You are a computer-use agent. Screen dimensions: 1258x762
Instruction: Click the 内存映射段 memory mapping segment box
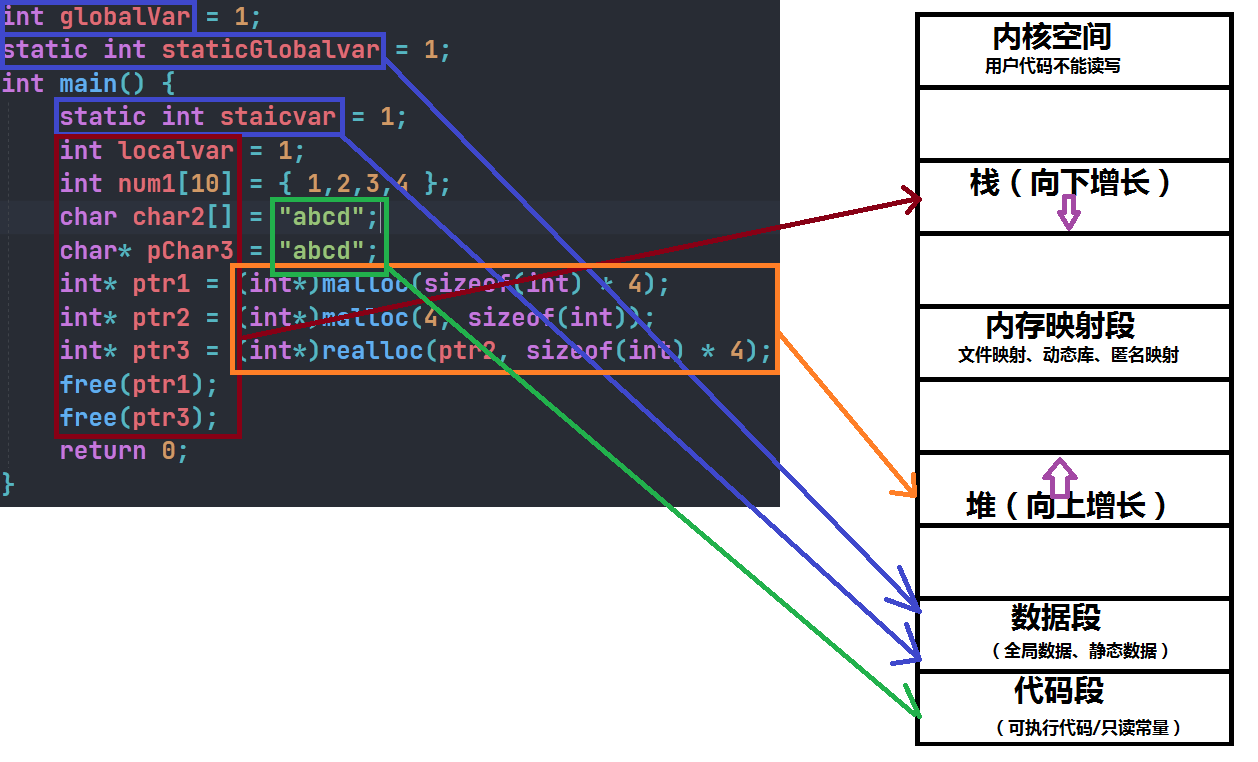[x=1073, y=341]
